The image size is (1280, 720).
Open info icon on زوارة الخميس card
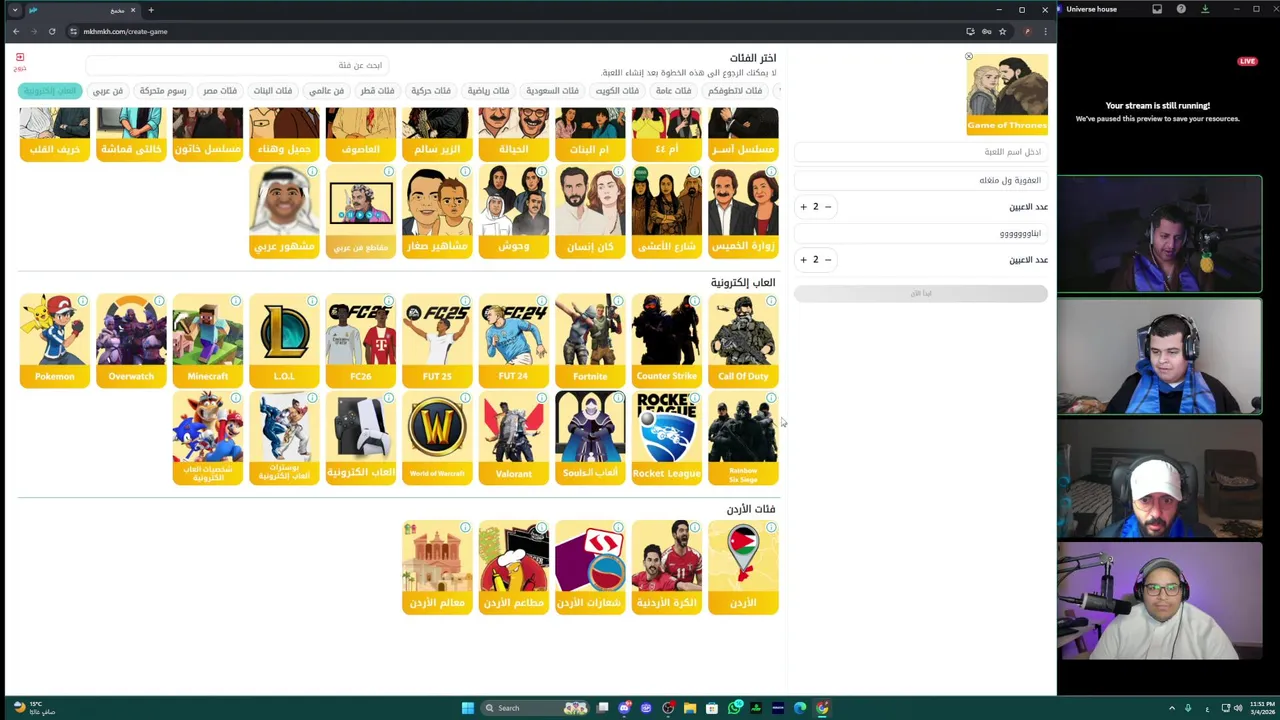[771, 172]
